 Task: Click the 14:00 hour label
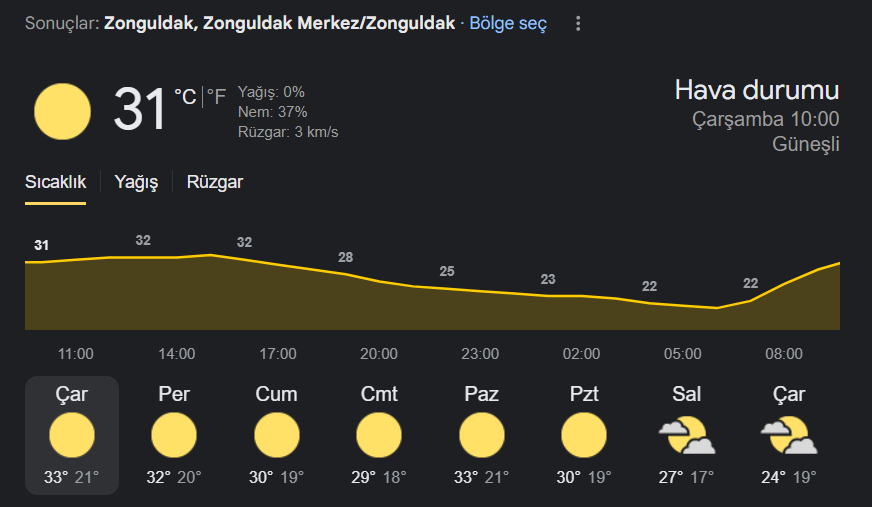176,354
